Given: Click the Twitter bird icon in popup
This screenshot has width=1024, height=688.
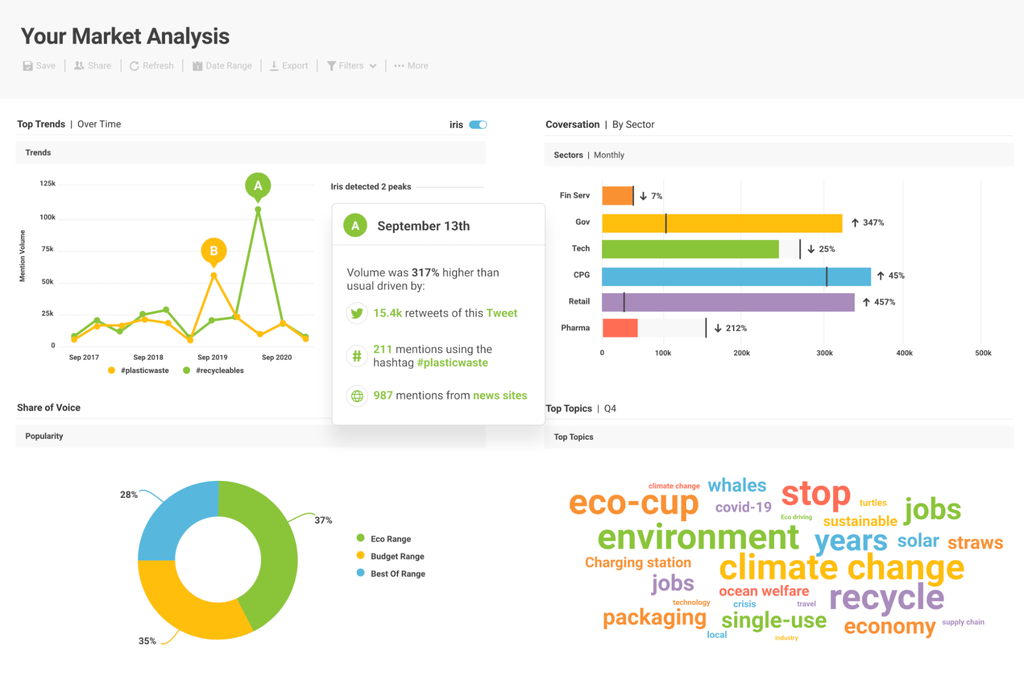Looking at the screenshot, I should click(356, 313).
